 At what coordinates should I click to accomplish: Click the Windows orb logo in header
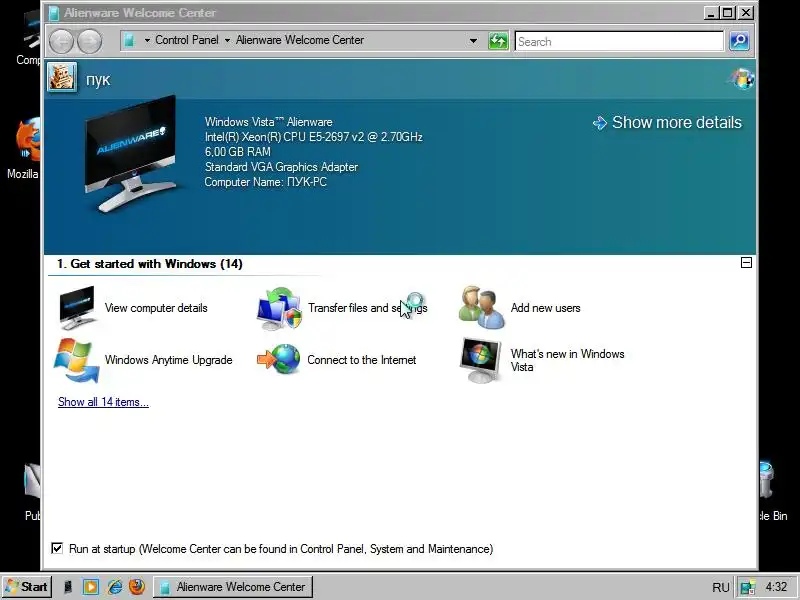pyautogui.click(x=742, y=79)
